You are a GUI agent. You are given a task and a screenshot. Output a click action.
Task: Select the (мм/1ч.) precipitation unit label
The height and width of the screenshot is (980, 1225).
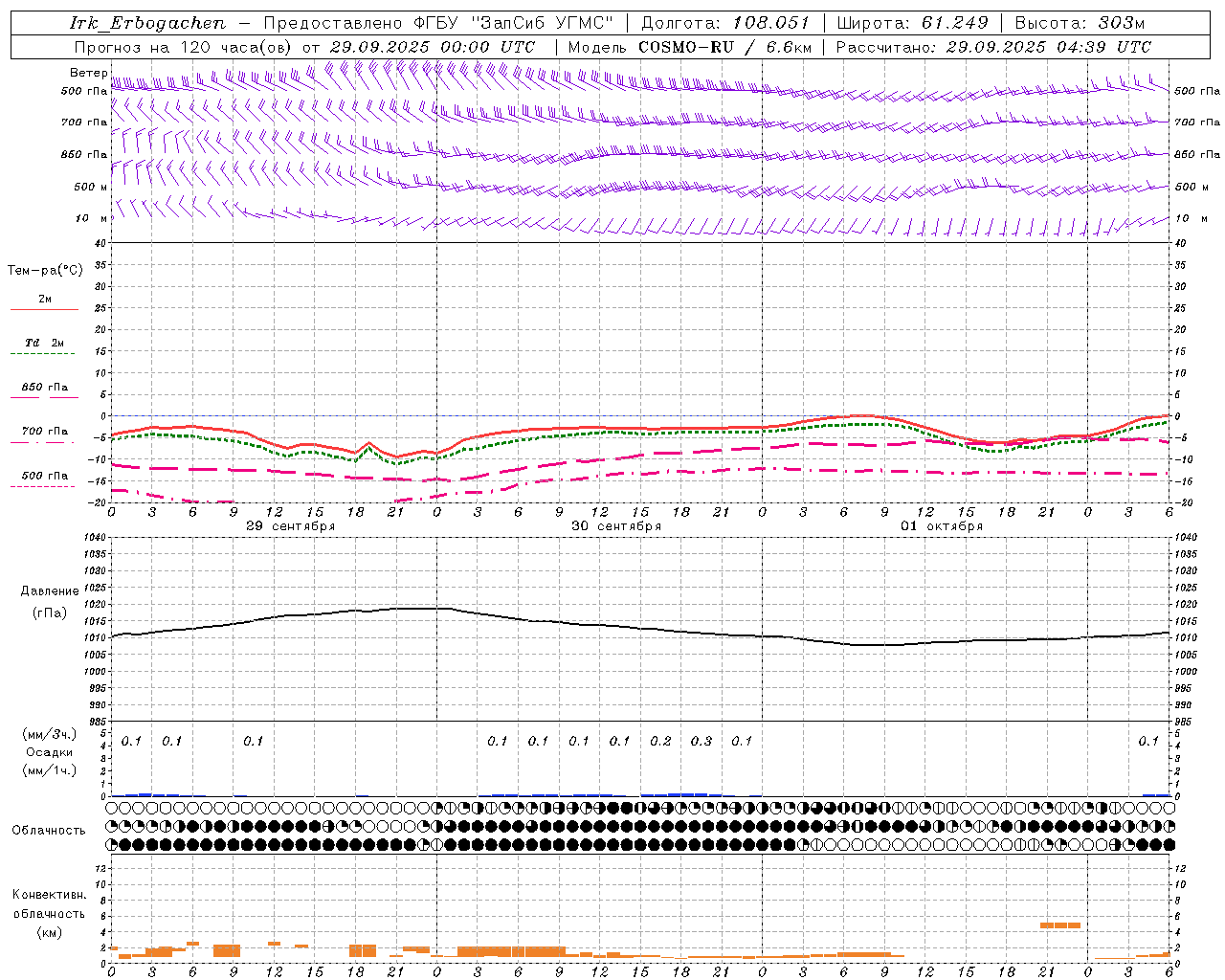click(x=50, y=770)
